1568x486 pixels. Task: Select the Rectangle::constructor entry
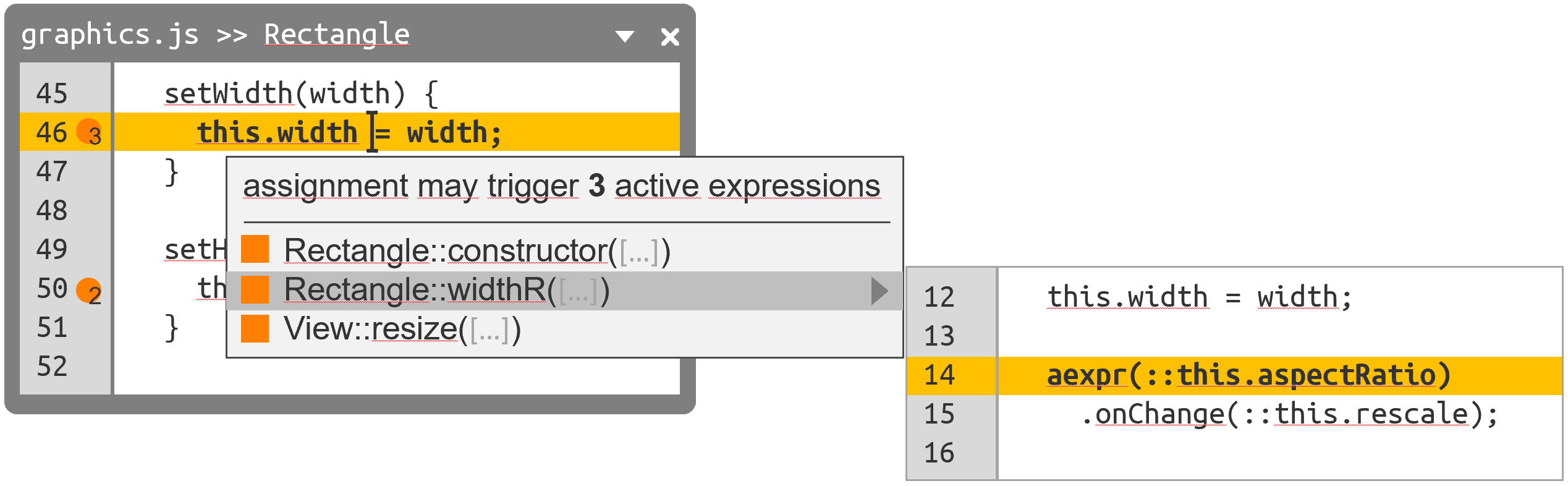click(477, 251)
